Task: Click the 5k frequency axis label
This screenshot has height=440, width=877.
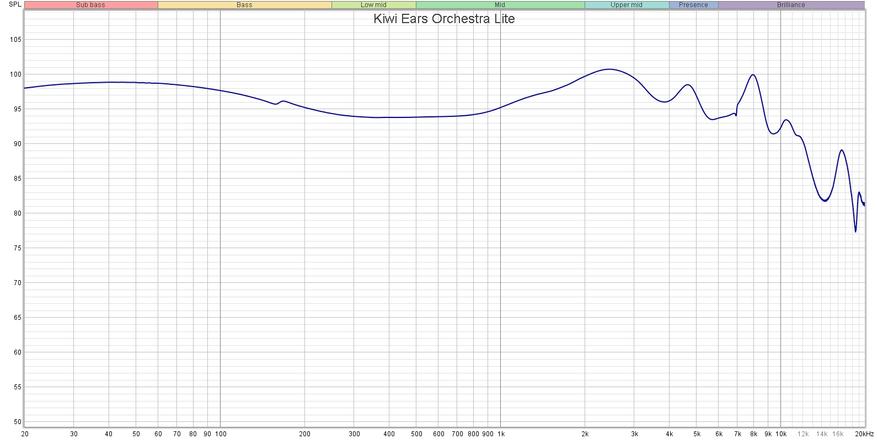Action: tap(697, 434)
